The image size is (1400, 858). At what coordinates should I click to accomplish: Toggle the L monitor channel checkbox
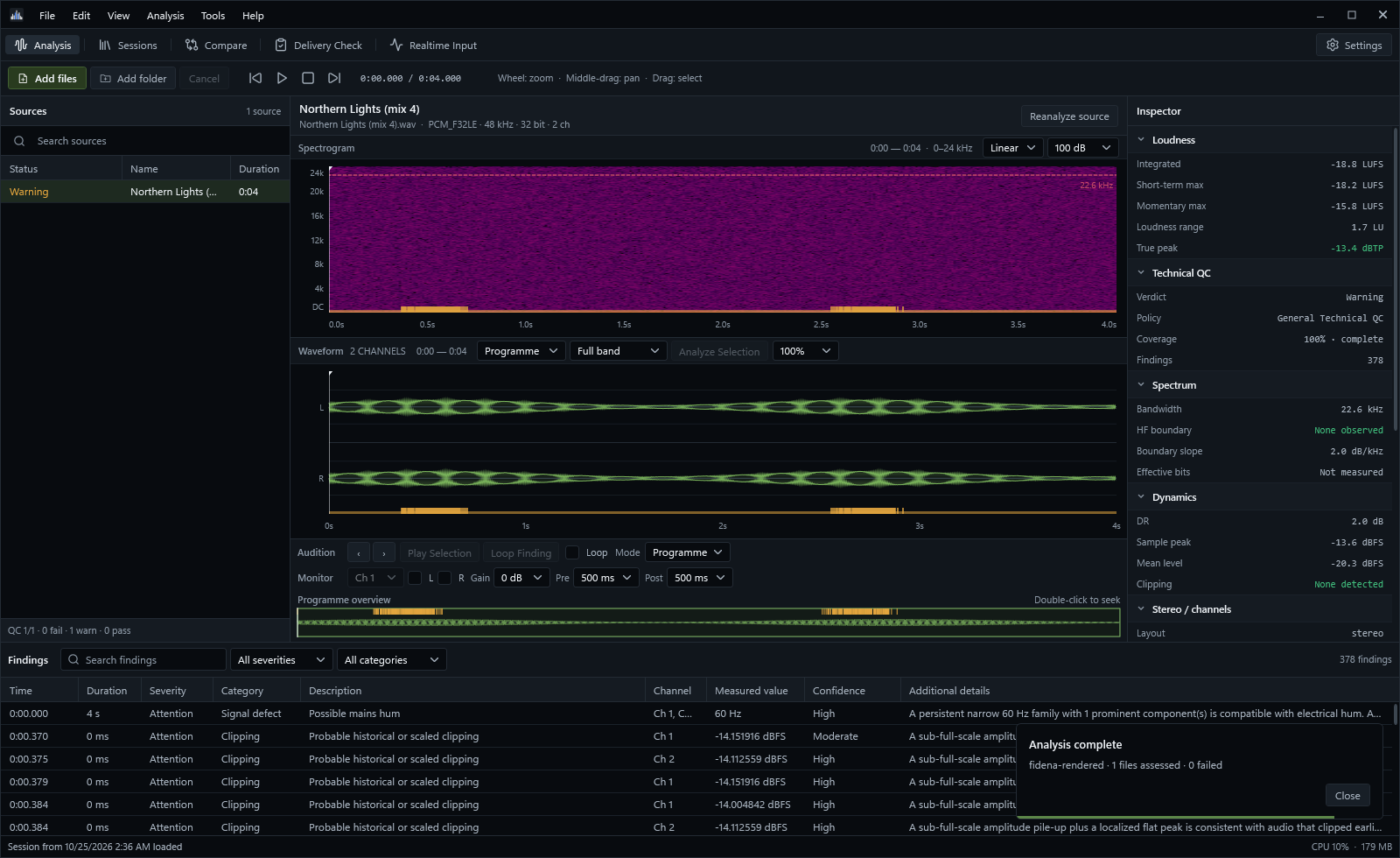(415, 578)
